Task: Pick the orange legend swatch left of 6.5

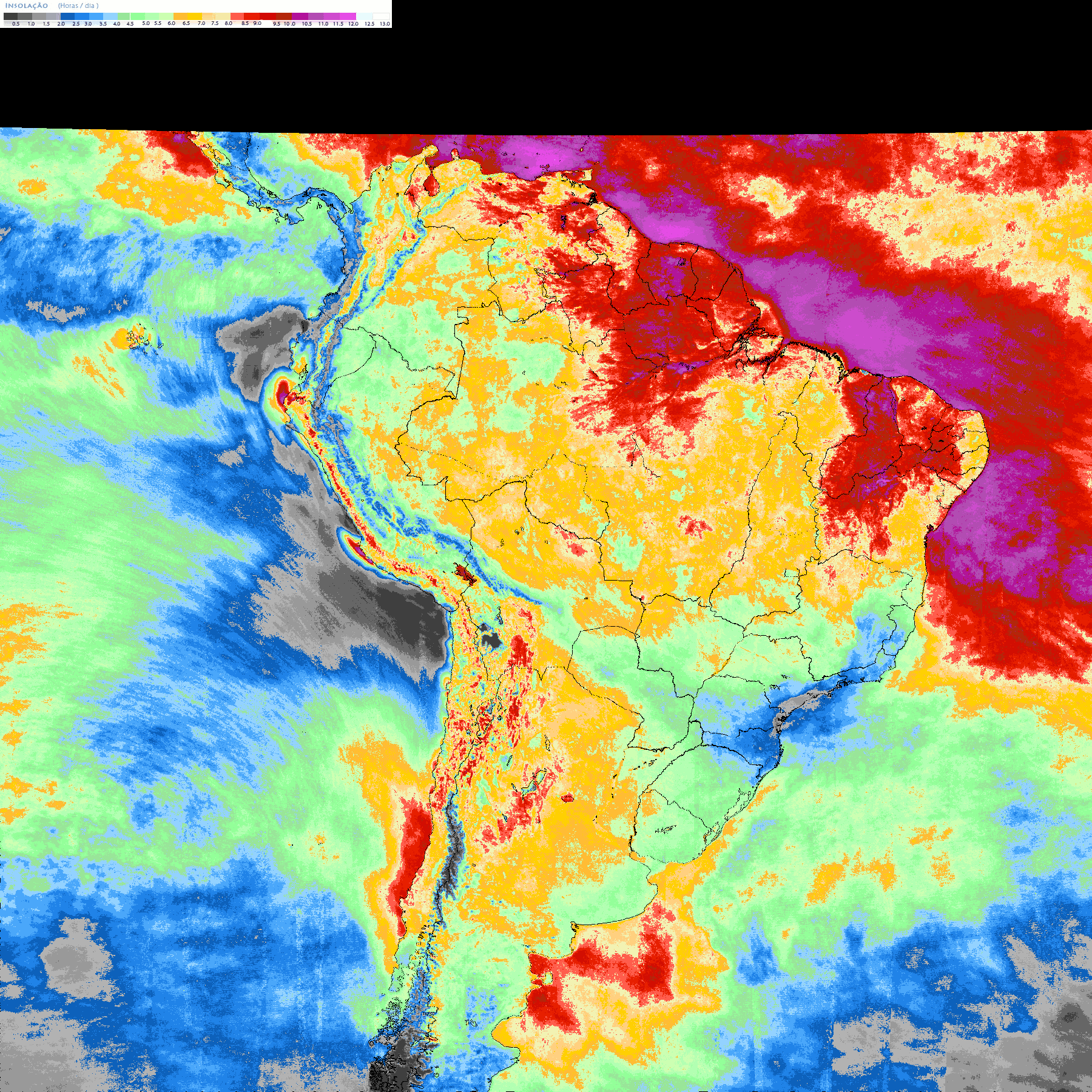Action: (x=180, y=16)
